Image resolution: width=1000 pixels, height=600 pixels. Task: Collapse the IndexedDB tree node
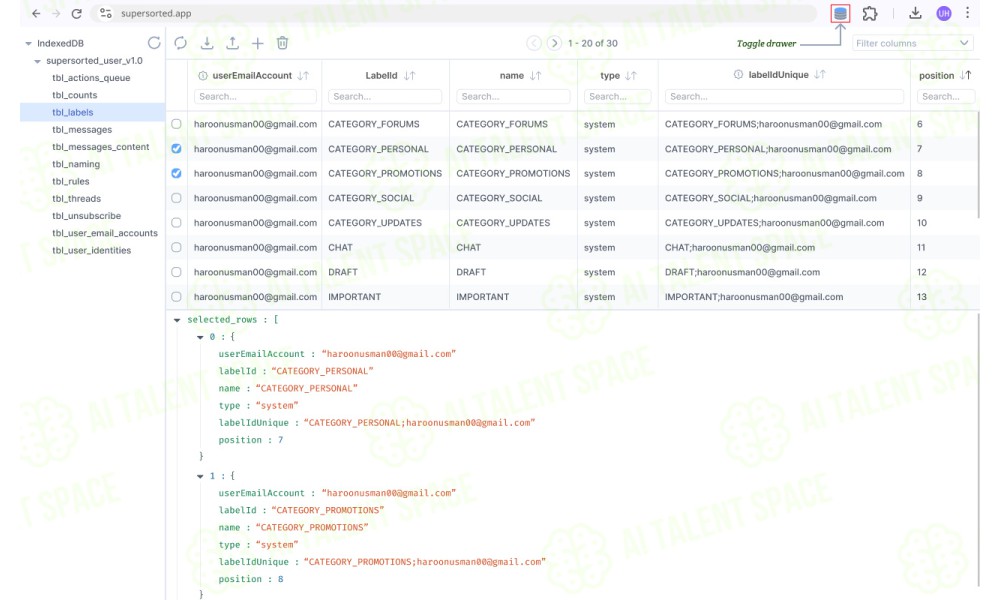pos(28,43)
